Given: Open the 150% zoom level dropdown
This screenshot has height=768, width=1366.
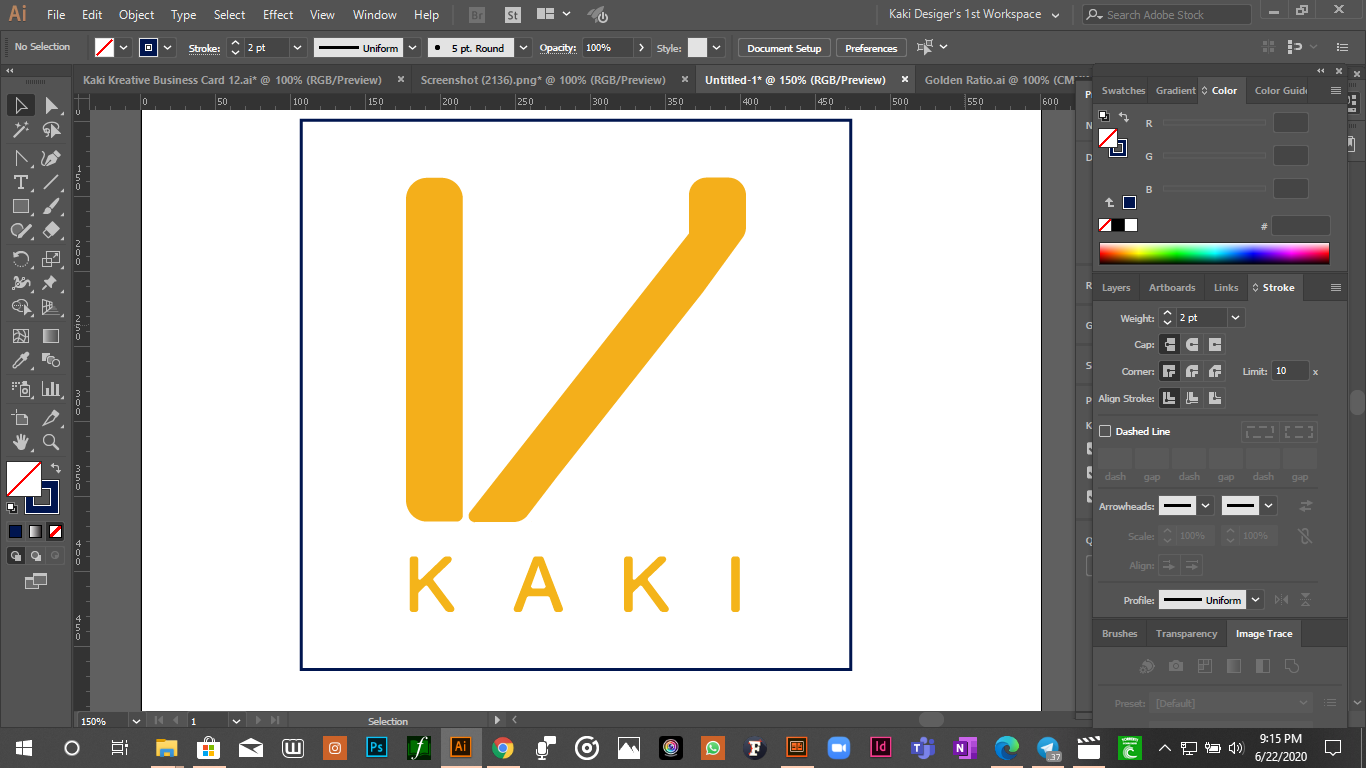Looking at the screenshot, I should [x=135, y=720].
